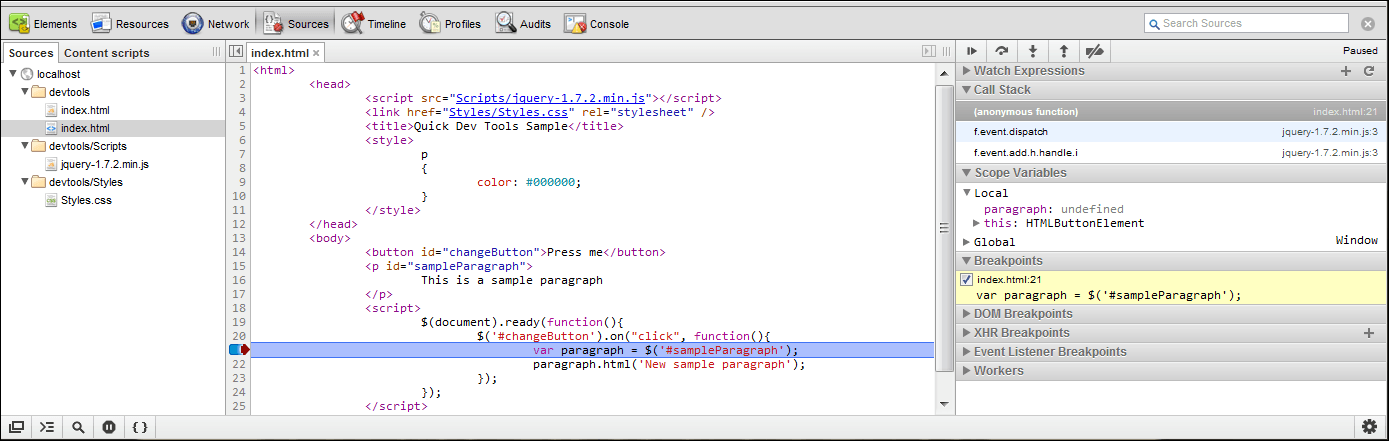Search in all sources

tap(78, 427)
